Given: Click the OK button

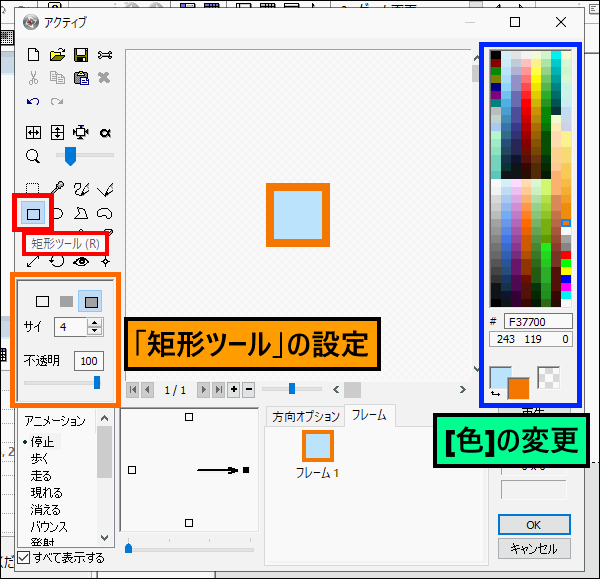Looking at the screenshot, I should coord(534,525).
